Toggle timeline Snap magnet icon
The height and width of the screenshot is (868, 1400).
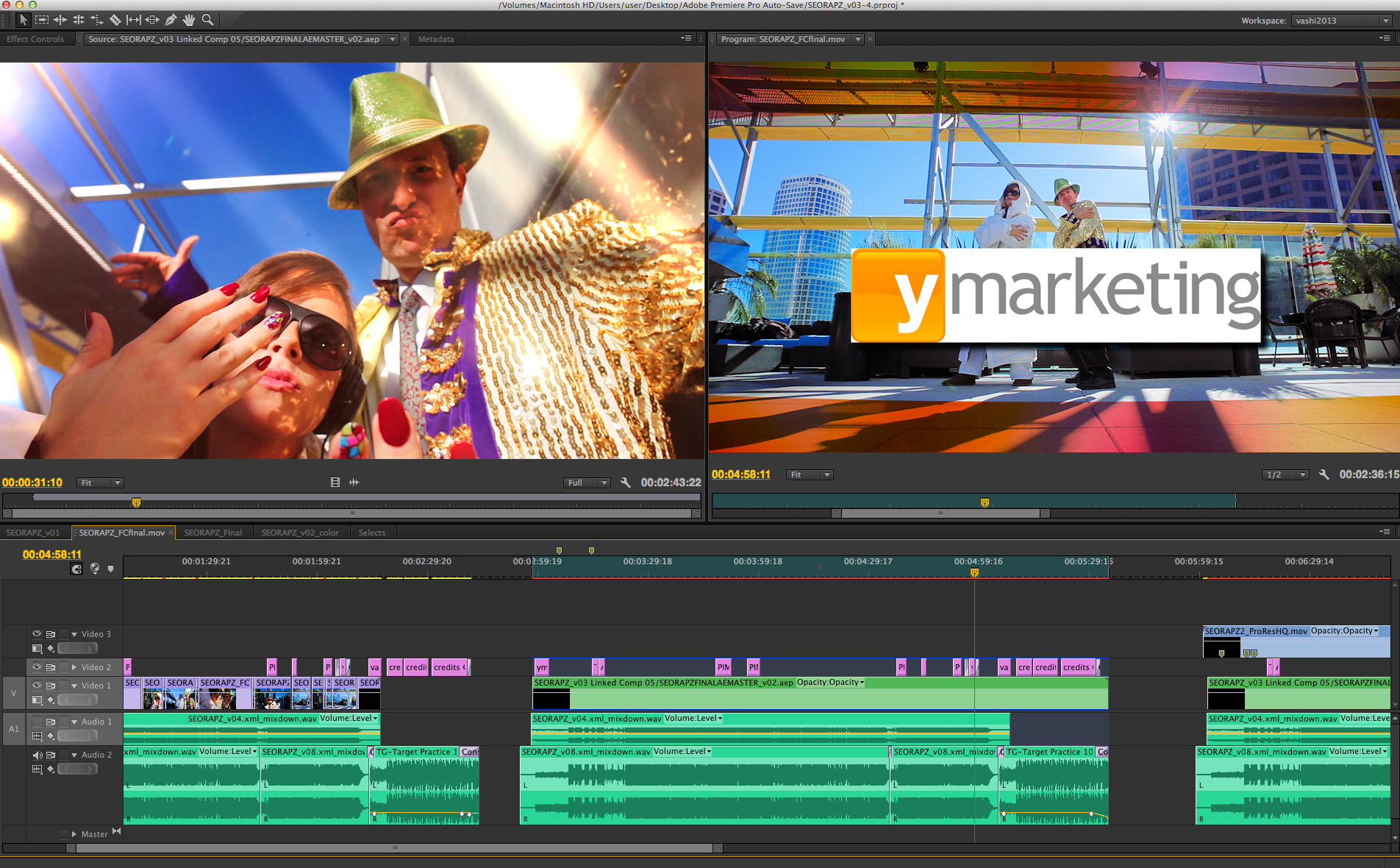click(76, 569)
